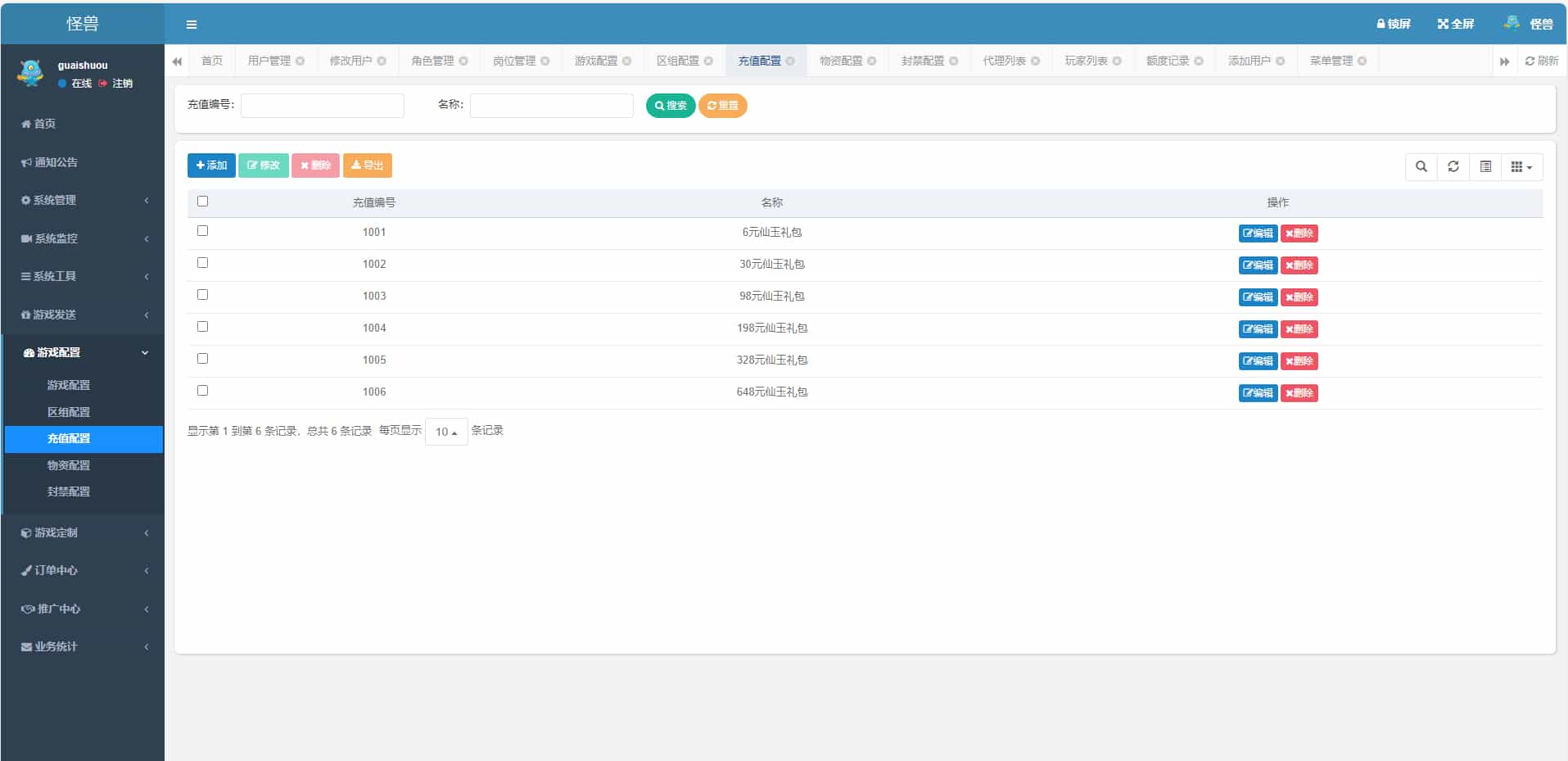Click the blue 添加 button
The height and width of the screenshot is (761, 1568).
[x=211, y=165]
